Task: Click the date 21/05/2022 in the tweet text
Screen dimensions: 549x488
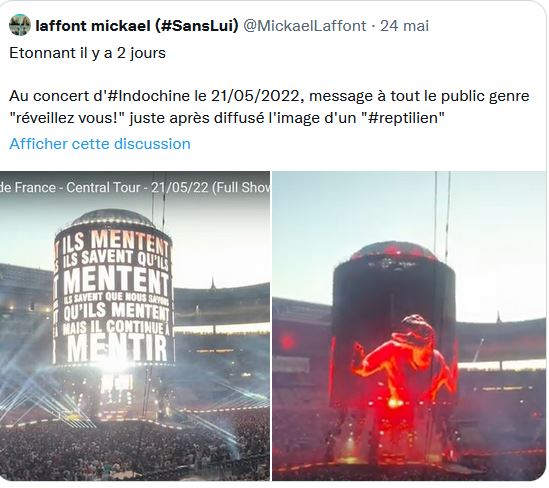Action: pyautogui.click(x=257, y=96)
